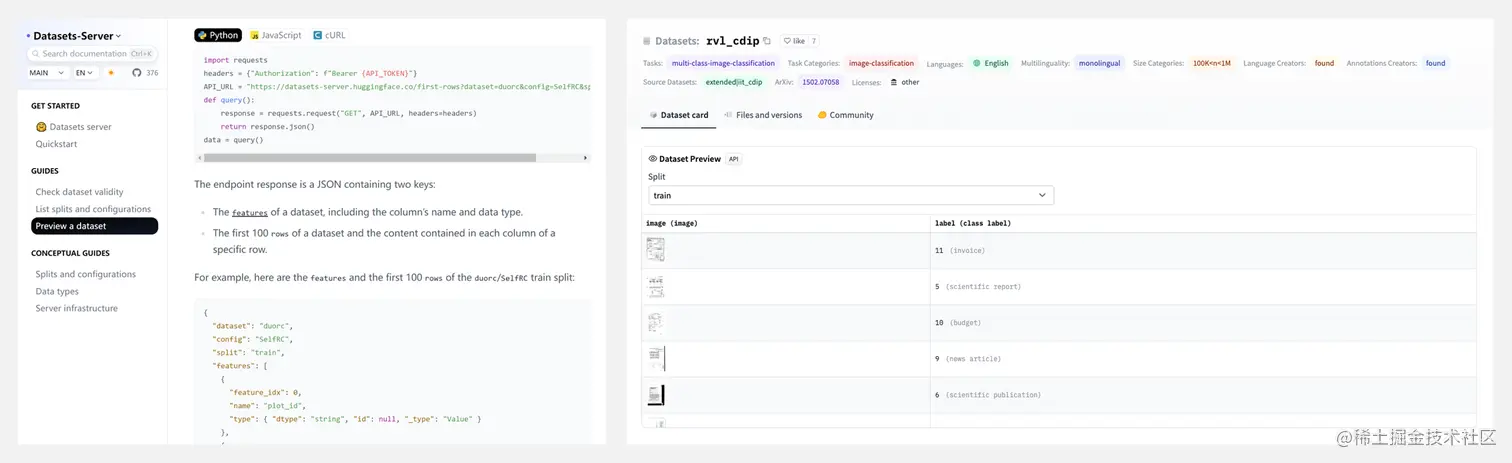Click the like count 7

point(814,41)
